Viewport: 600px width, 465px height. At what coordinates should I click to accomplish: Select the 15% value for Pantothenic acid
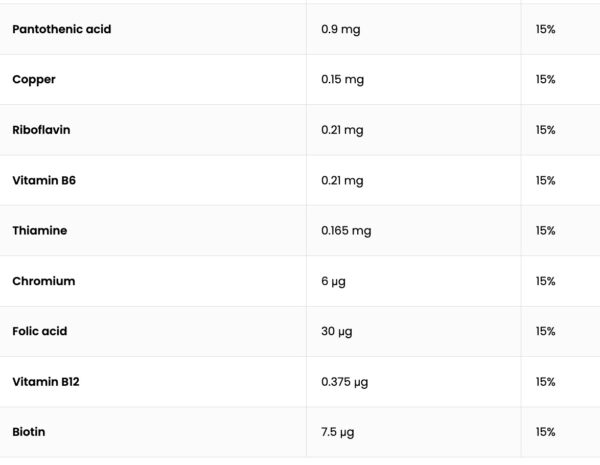click(545, 29)
